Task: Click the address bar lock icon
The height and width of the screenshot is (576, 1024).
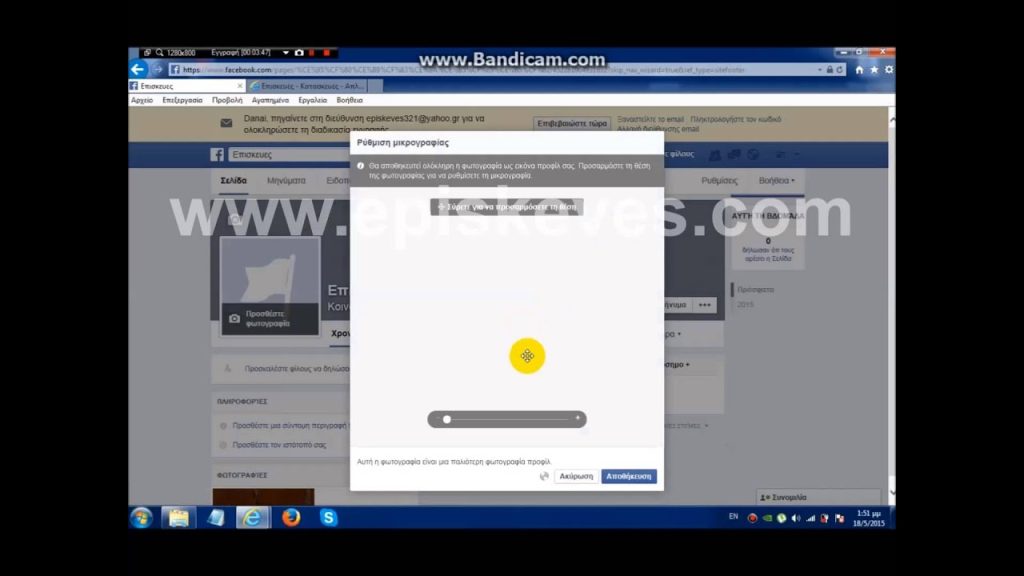Action: pyautogui.click(x=829, y=70)
